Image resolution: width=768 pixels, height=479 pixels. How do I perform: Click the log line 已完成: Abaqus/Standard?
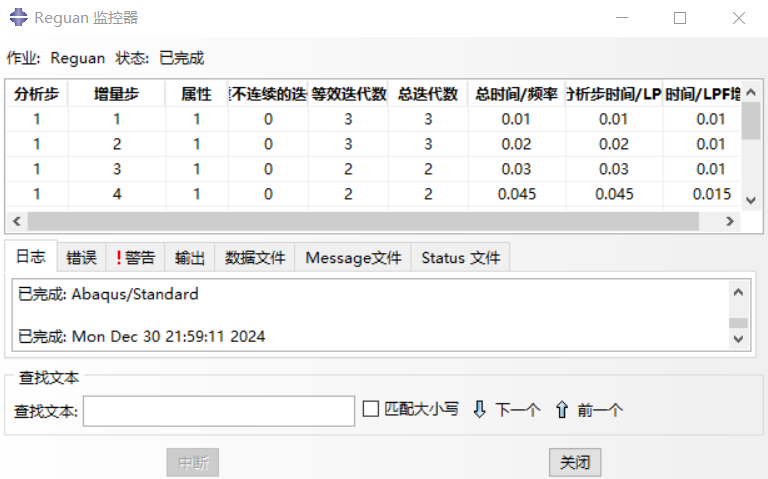tap(108, 294)
